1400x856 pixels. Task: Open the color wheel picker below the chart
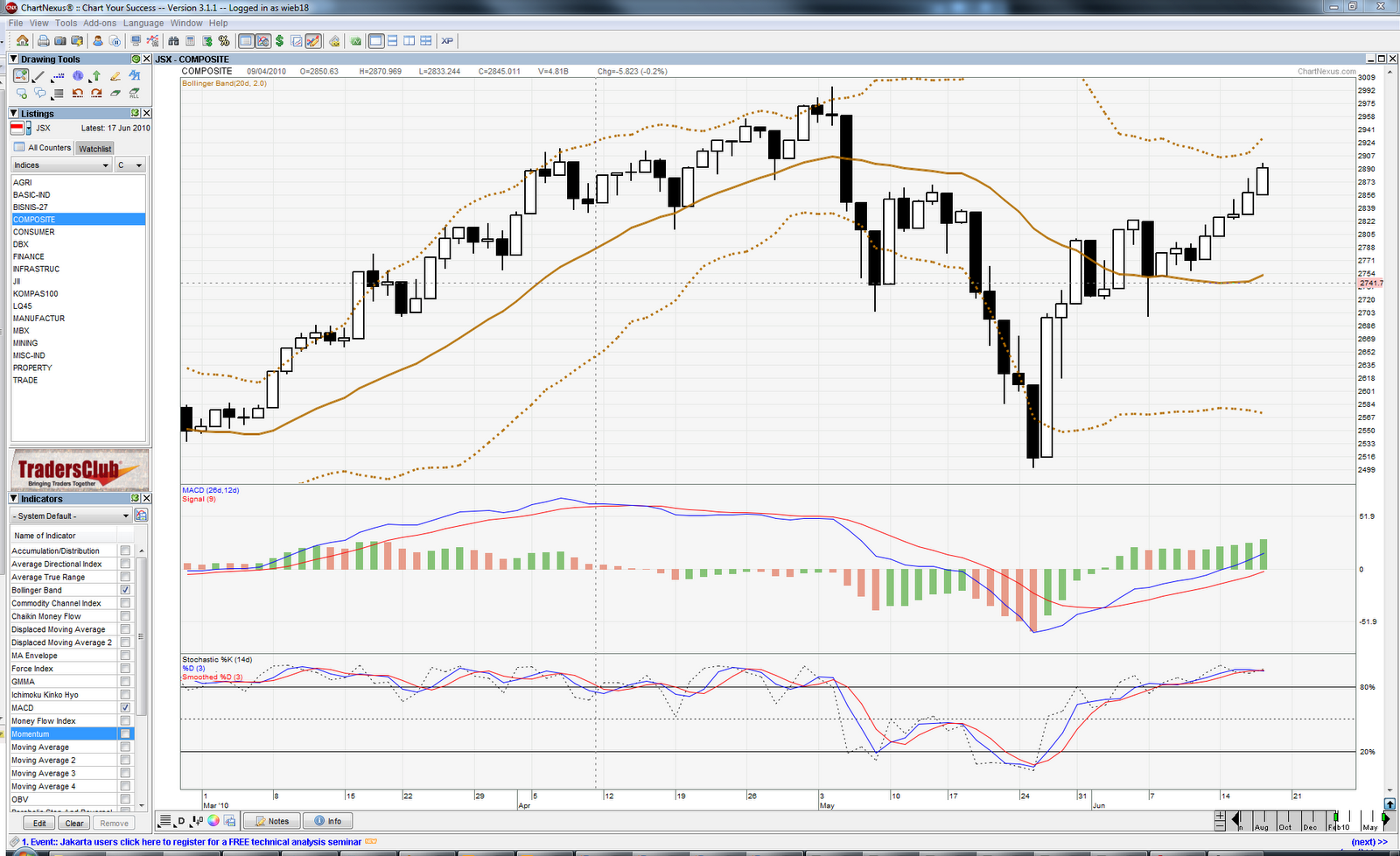(x=213, y=821)
